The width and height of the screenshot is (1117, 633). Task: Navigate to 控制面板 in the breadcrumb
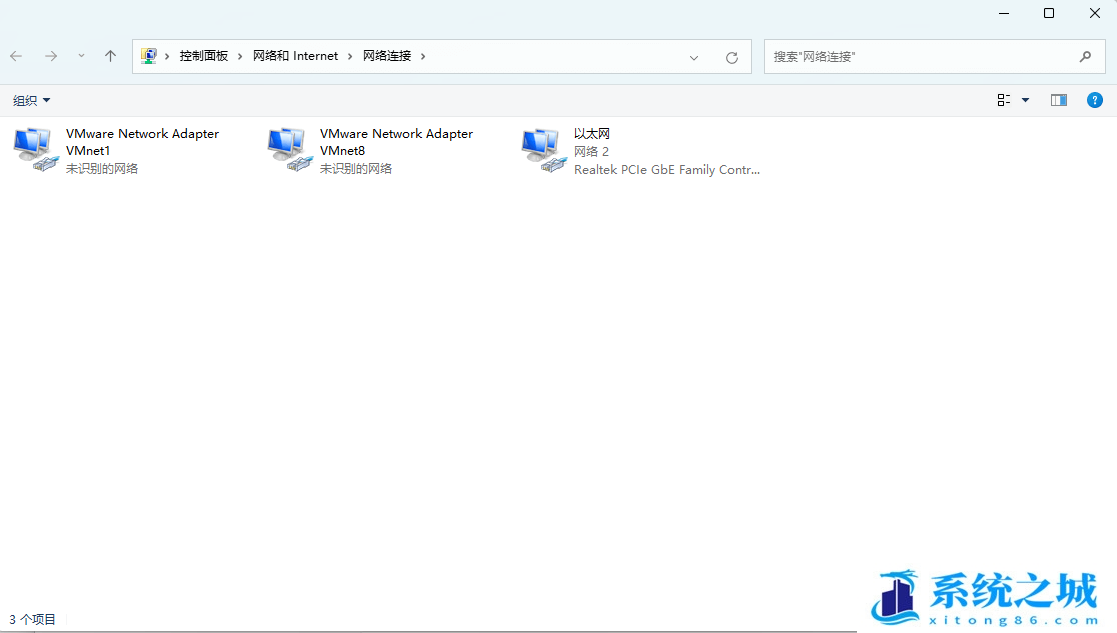tap(204, 55)
